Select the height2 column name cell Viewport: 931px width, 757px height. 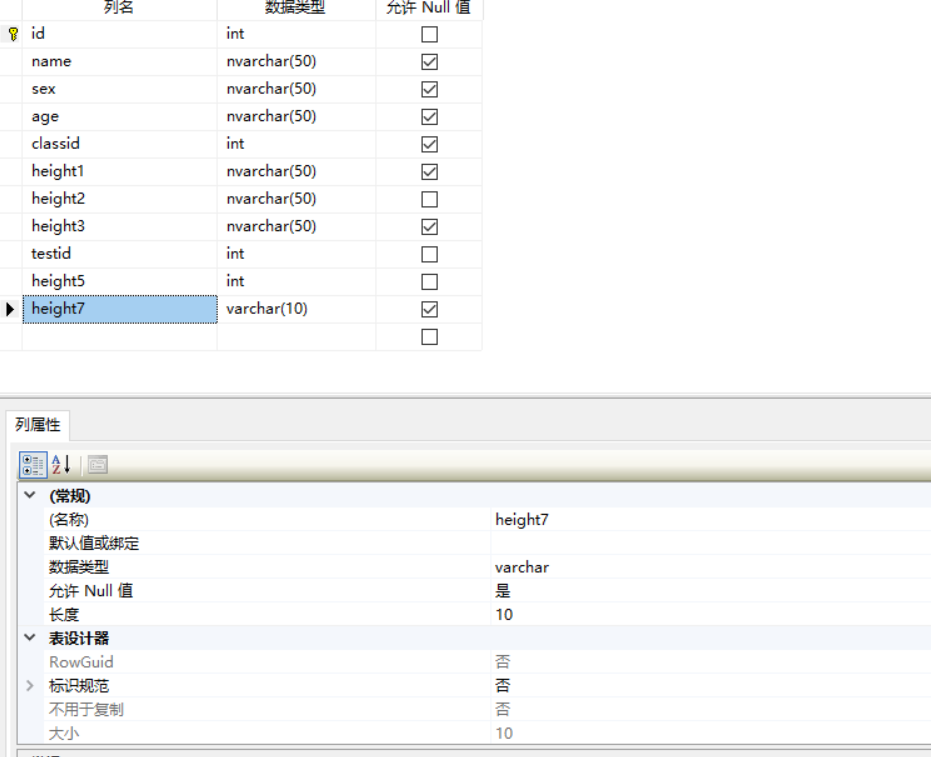point(120,199)
